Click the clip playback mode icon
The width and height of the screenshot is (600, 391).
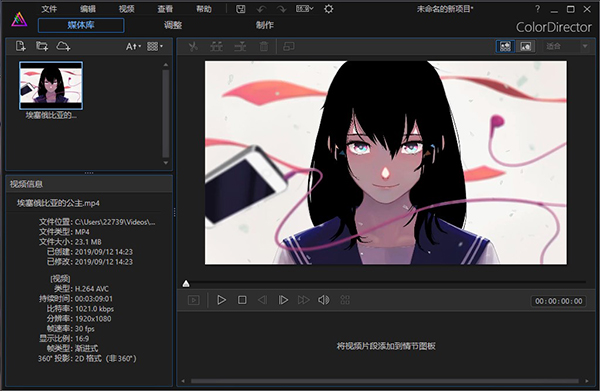coord(194,300)
